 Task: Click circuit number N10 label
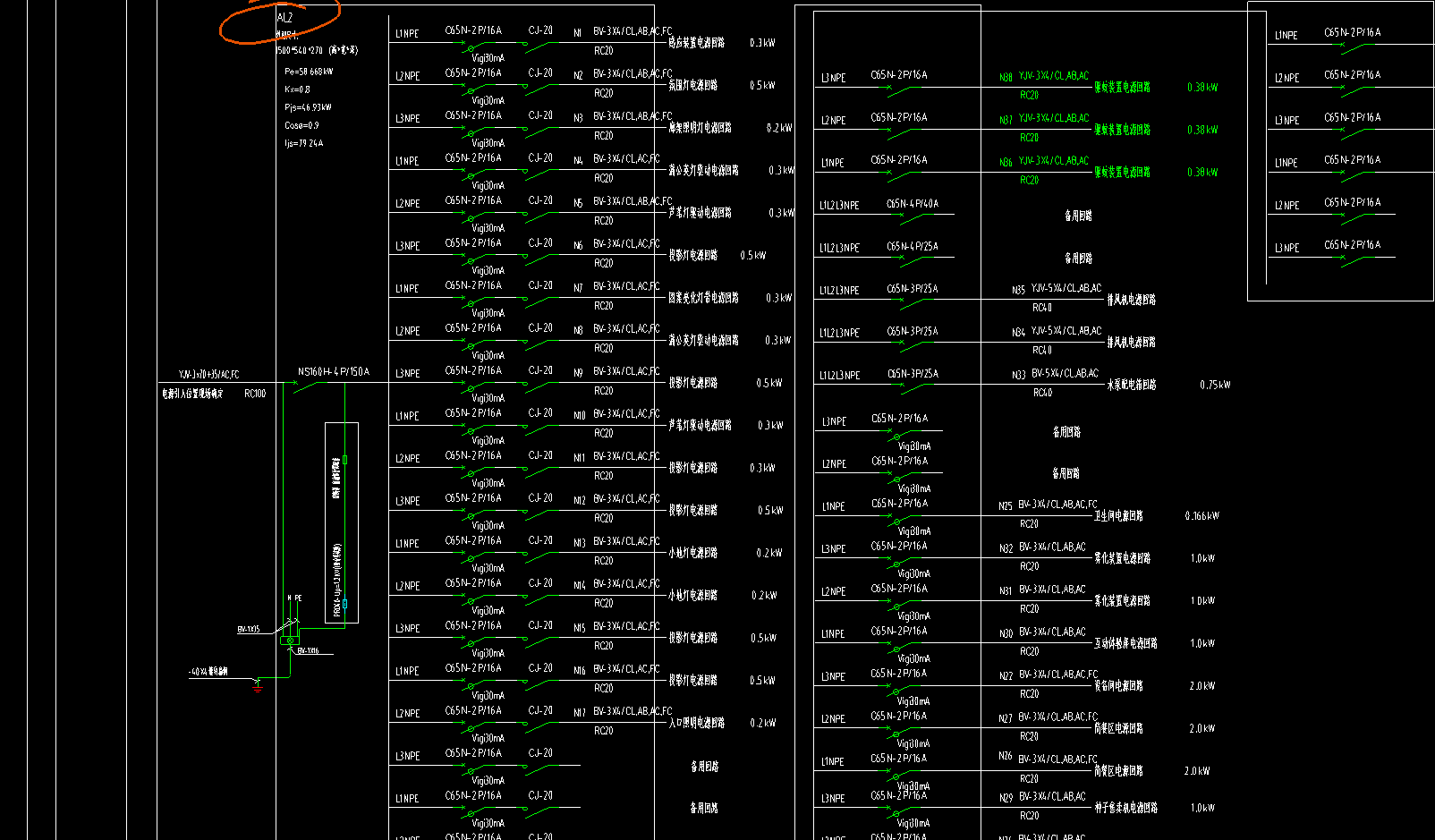tap(580, 416)
